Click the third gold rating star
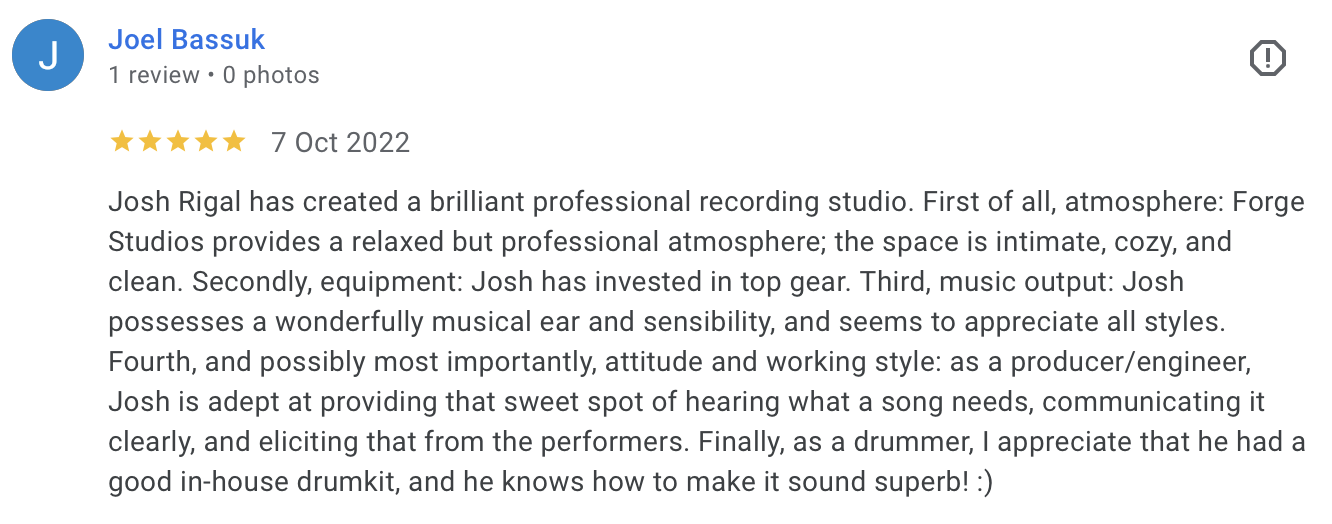Viewport: 1332px width, 524px height. [177, 142]
